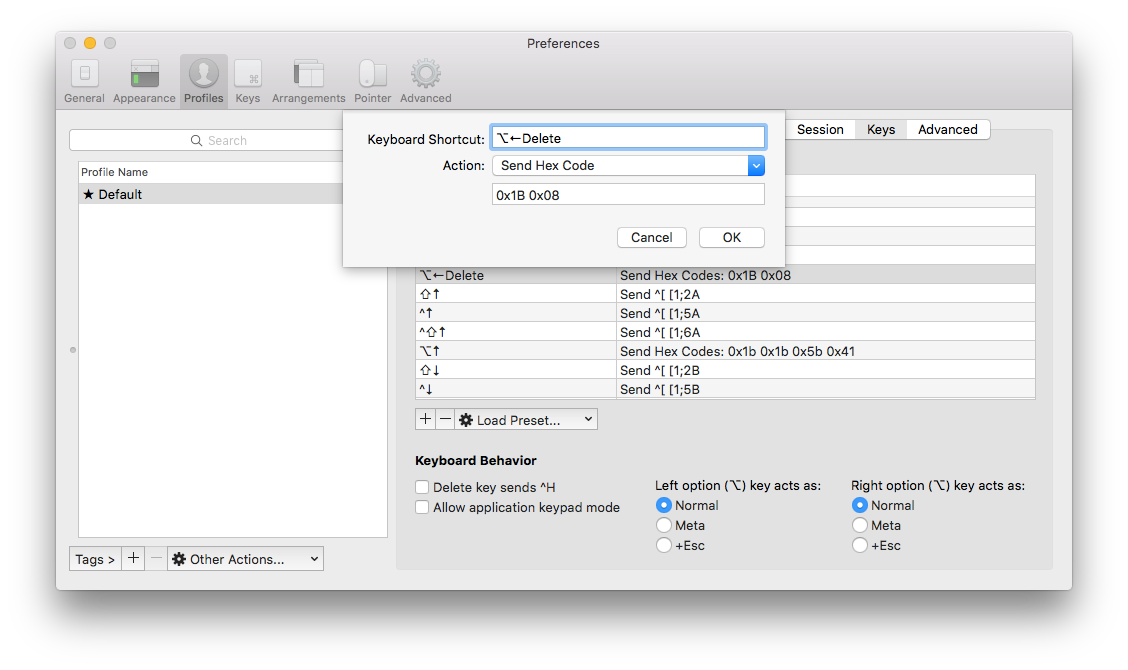Select the ⌥←Delete mapping row
Image resolution: width=1128 pixels, height=670 pixels.
[725, 275]
